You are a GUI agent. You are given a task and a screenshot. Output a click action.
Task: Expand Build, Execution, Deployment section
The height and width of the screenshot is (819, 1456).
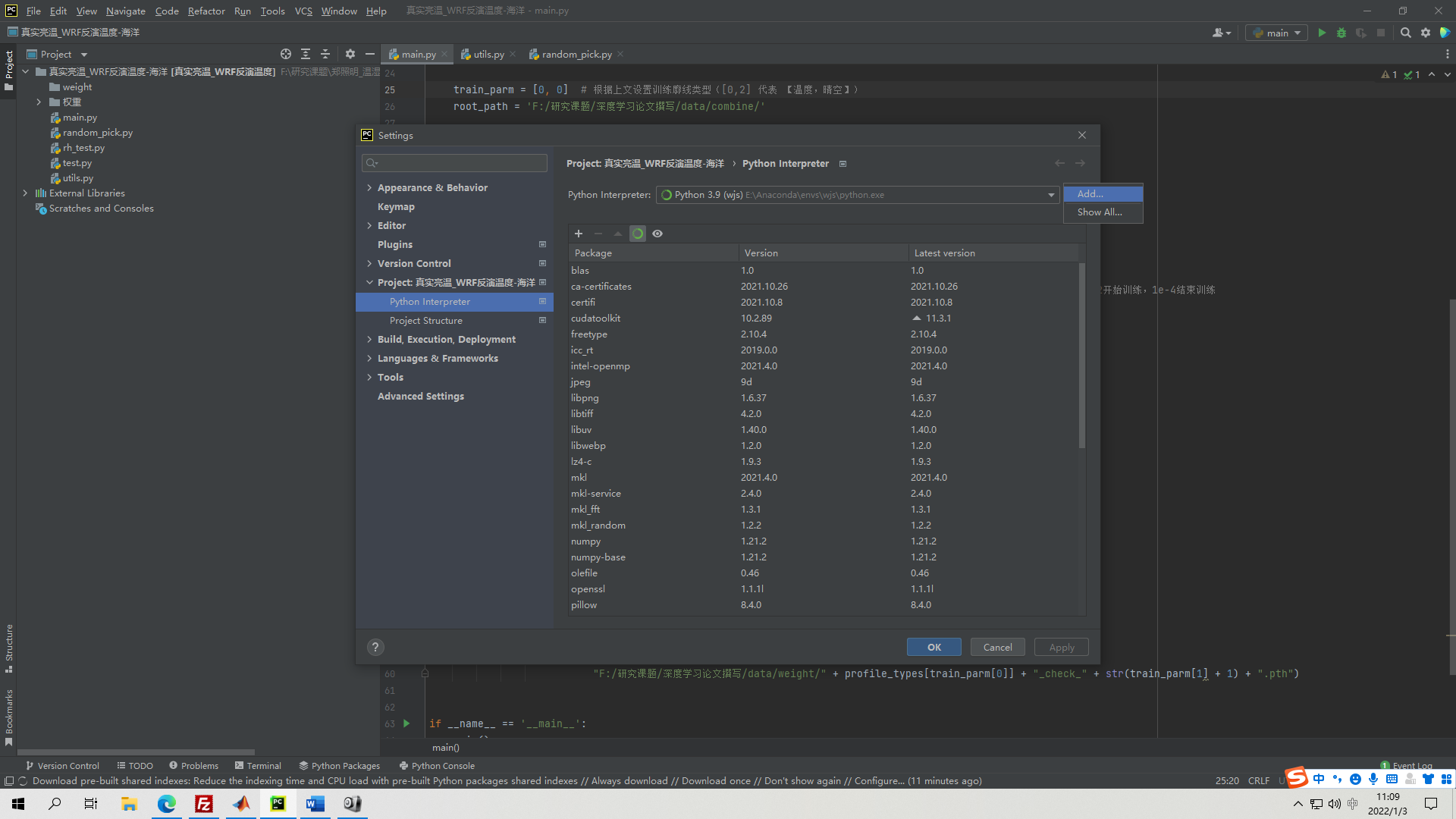point(369,339)
